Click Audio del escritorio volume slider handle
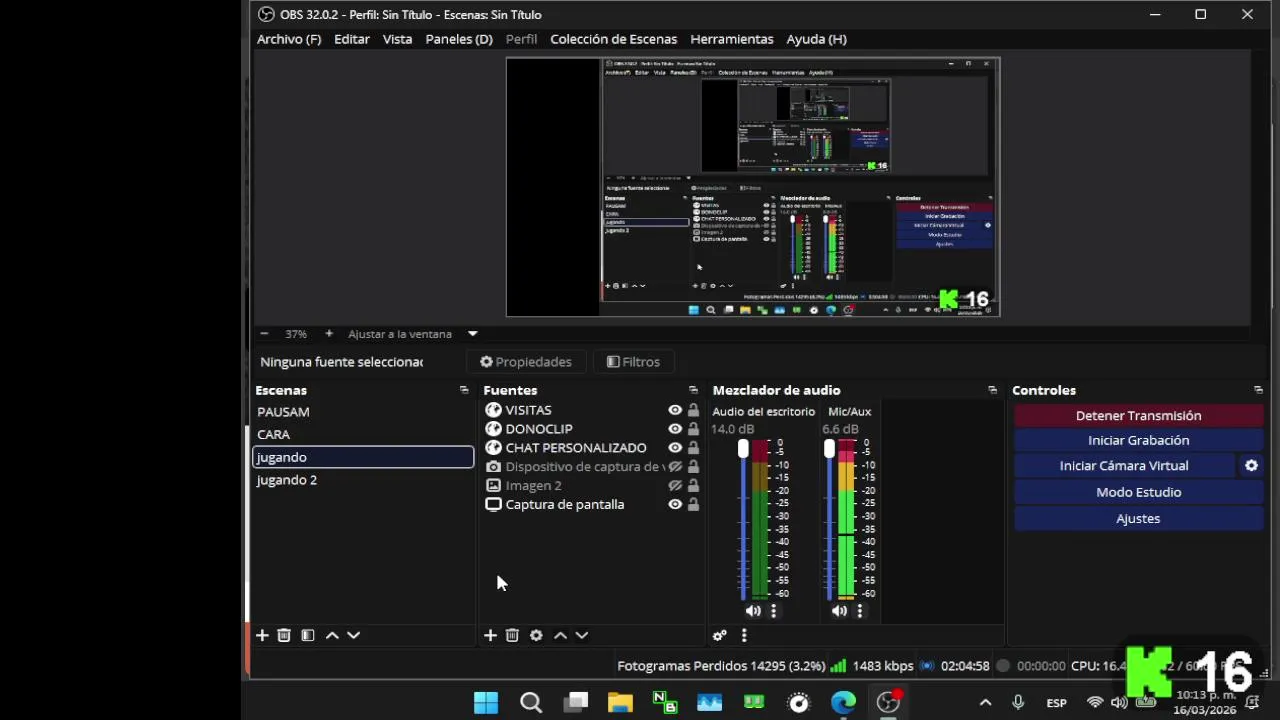Screen dimensions: 1280x720 pos(743,449)
